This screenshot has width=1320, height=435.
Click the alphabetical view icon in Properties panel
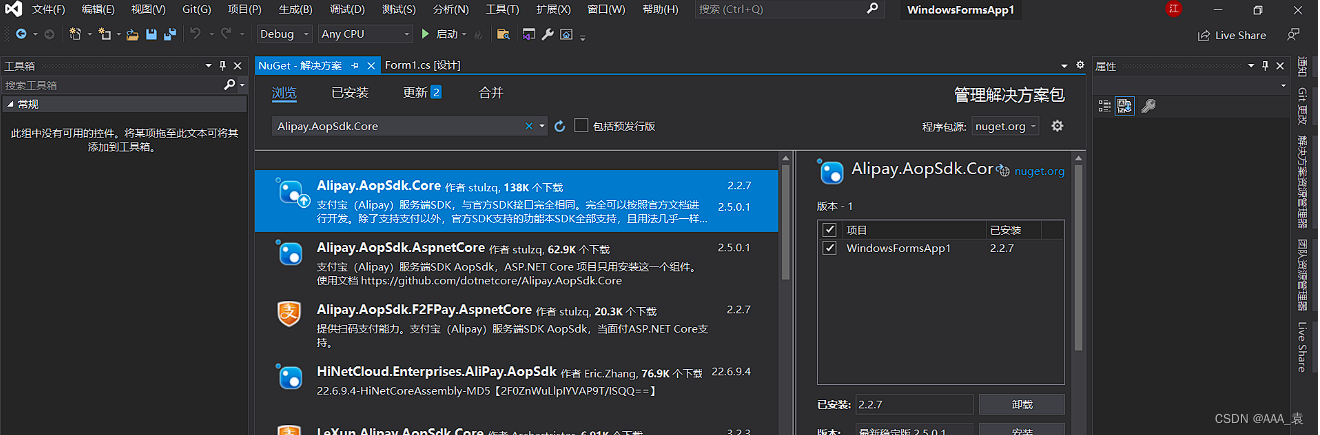tap(1125, 105)
